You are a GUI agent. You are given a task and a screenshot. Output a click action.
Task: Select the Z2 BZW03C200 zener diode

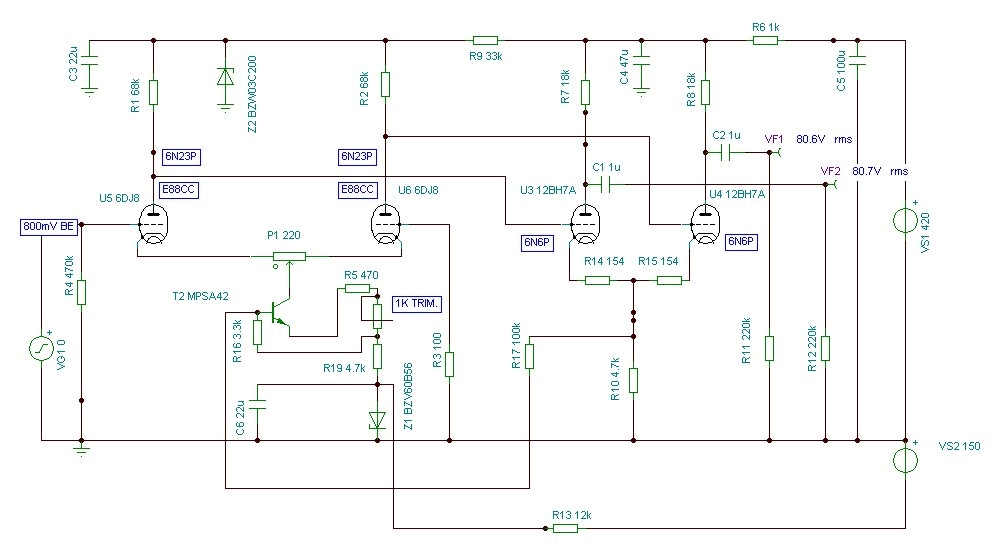[225, 77]
